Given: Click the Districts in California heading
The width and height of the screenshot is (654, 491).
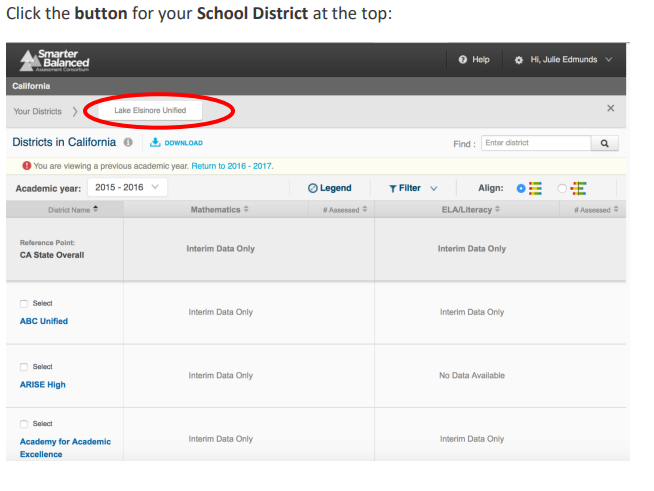Looking at the screenshot, I should pyautogui.click(x=64, y=142).
